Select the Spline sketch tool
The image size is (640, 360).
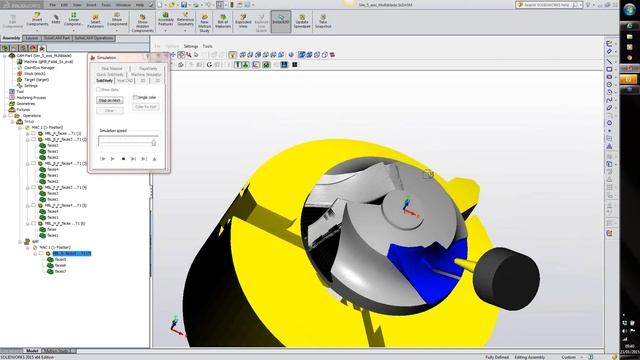(x=609, y=100)
